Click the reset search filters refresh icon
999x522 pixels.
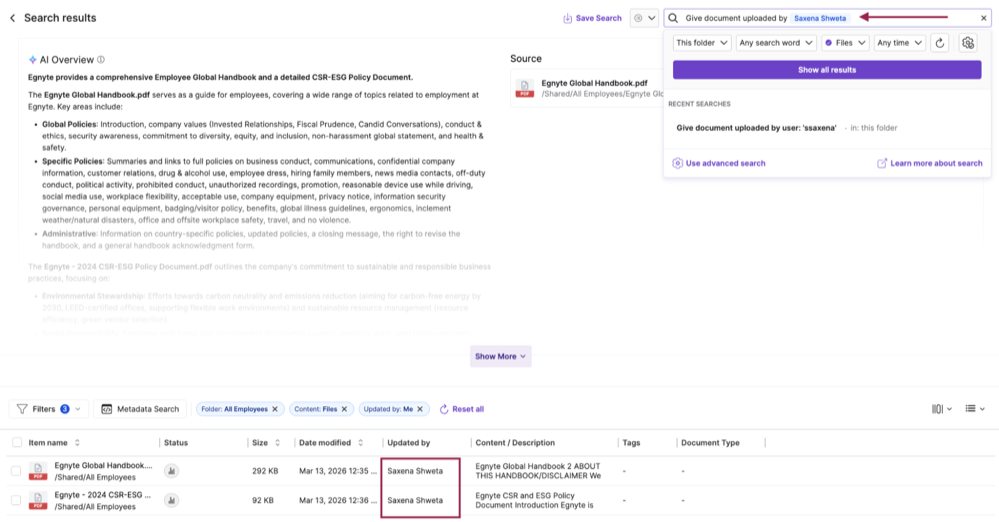[x=938, y=43]
